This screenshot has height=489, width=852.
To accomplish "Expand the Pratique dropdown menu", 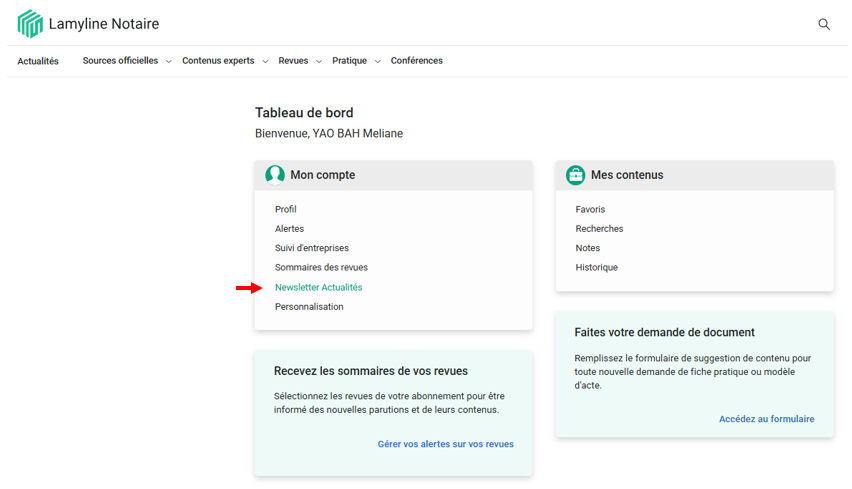I will pyautogui.click(x=355, y=61).
